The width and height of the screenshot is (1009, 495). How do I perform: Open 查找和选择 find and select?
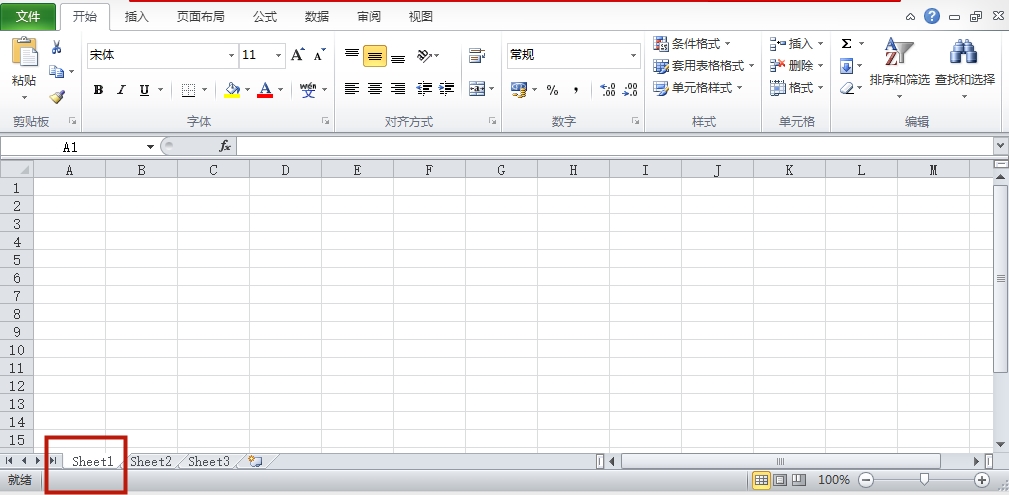pyautogui.click(x=965, y=68)
